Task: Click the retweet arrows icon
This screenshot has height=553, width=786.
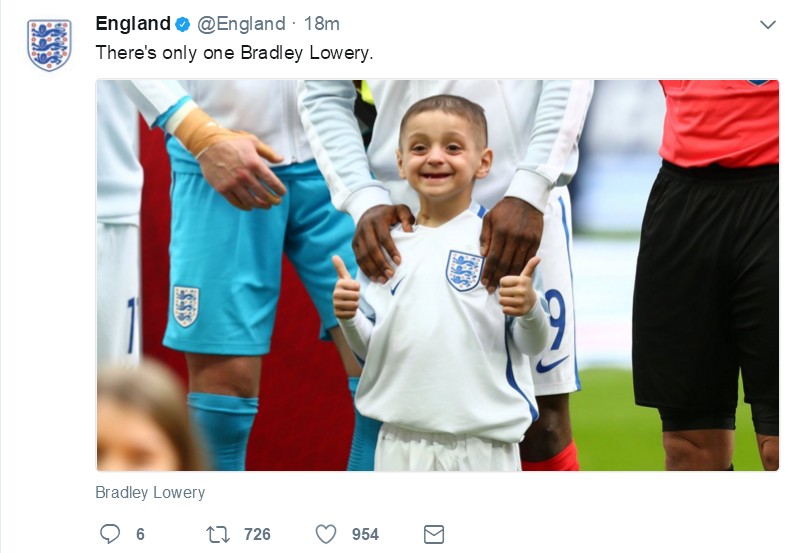Action: pyautogui.click(x=217, y=534)
